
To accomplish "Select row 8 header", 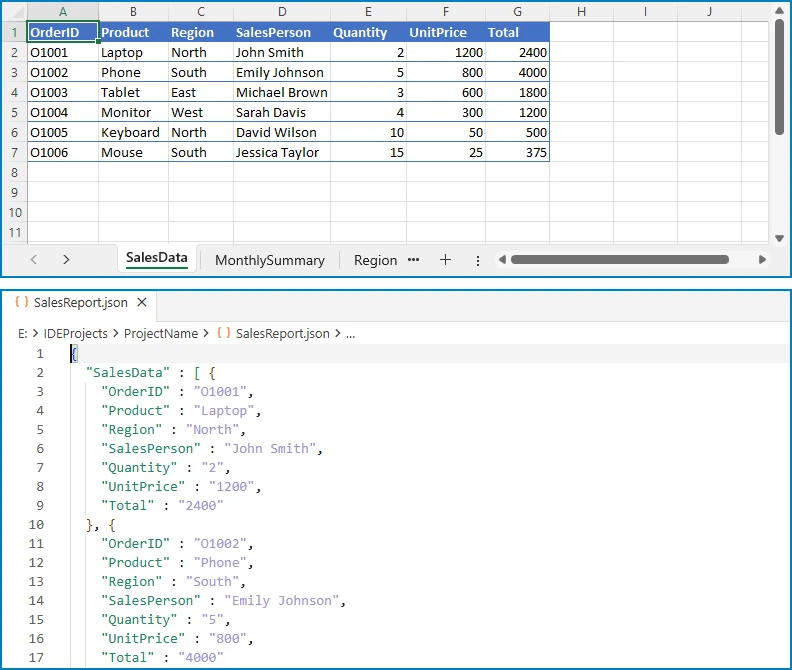I will (x=14, y=172).
